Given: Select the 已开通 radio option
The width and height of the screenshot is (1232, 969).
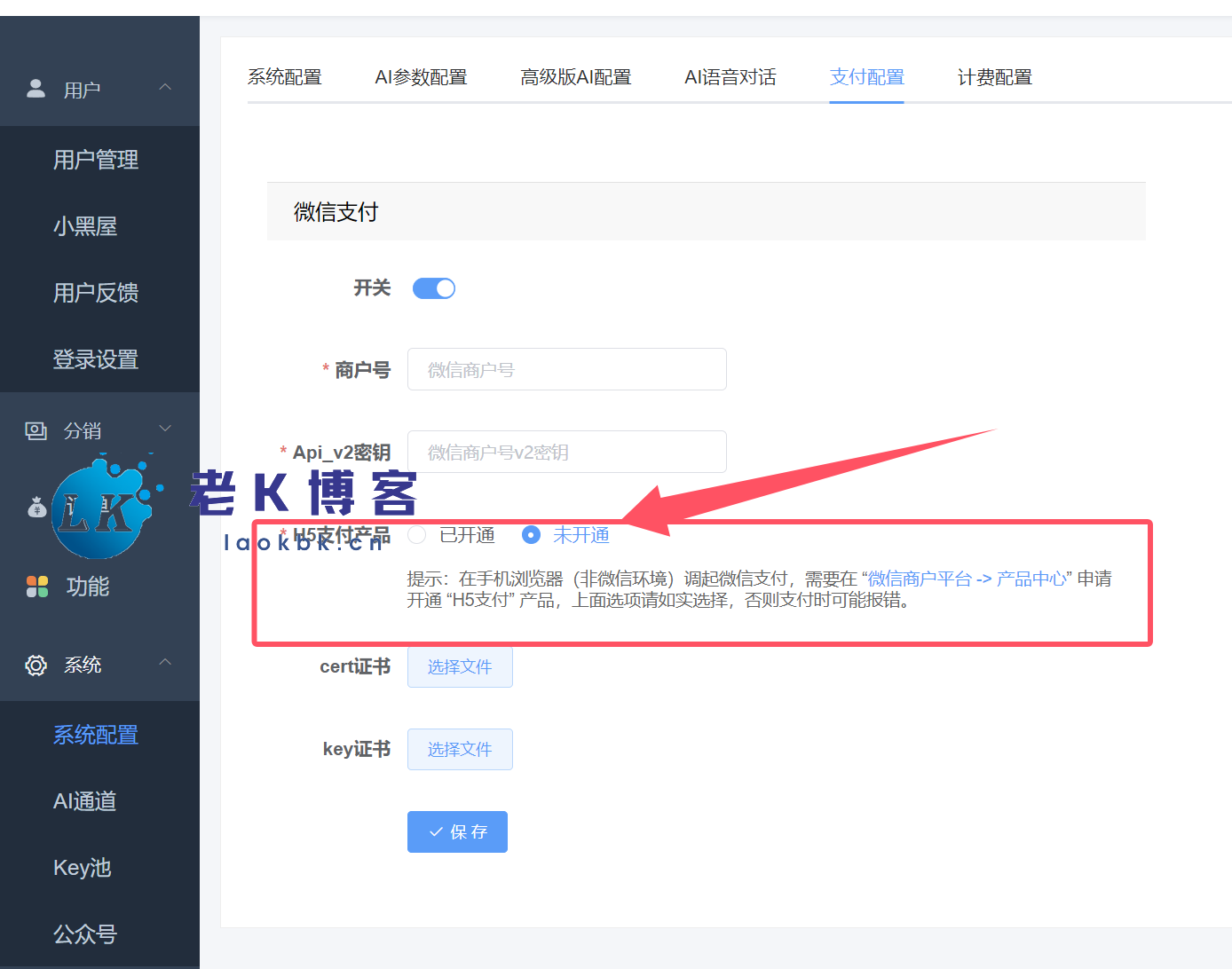Looking at the screenshot, I should pyautogui.click(x=417, y=535).
